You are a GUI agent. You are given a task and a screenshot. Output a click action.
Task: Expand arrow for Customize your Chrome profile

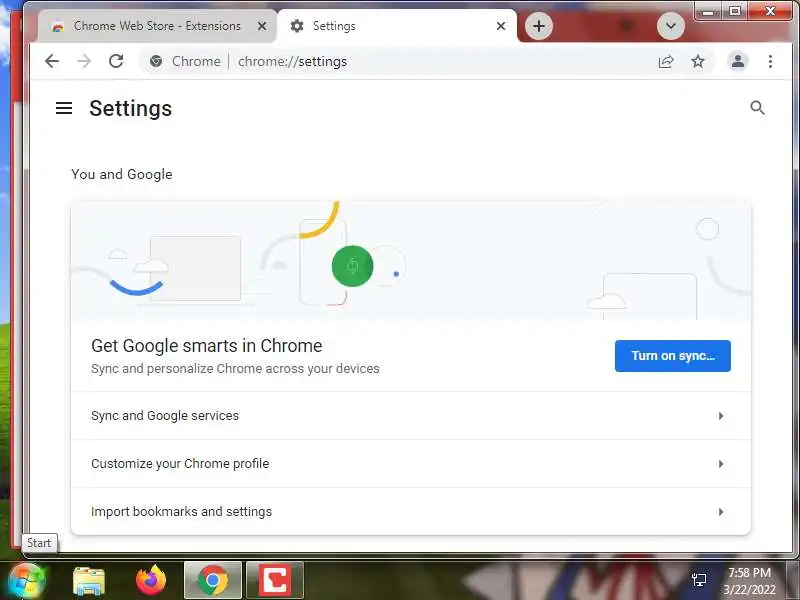click(721, 464)
